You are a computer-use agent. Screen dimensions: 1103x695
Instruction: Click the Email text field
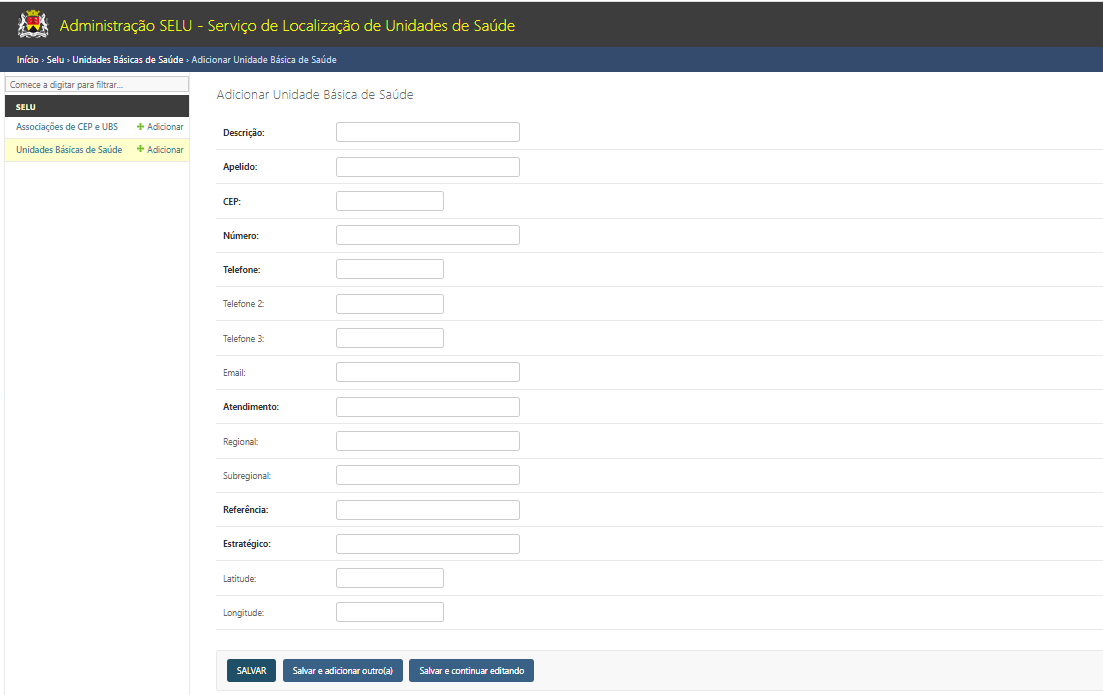(427, 372)
